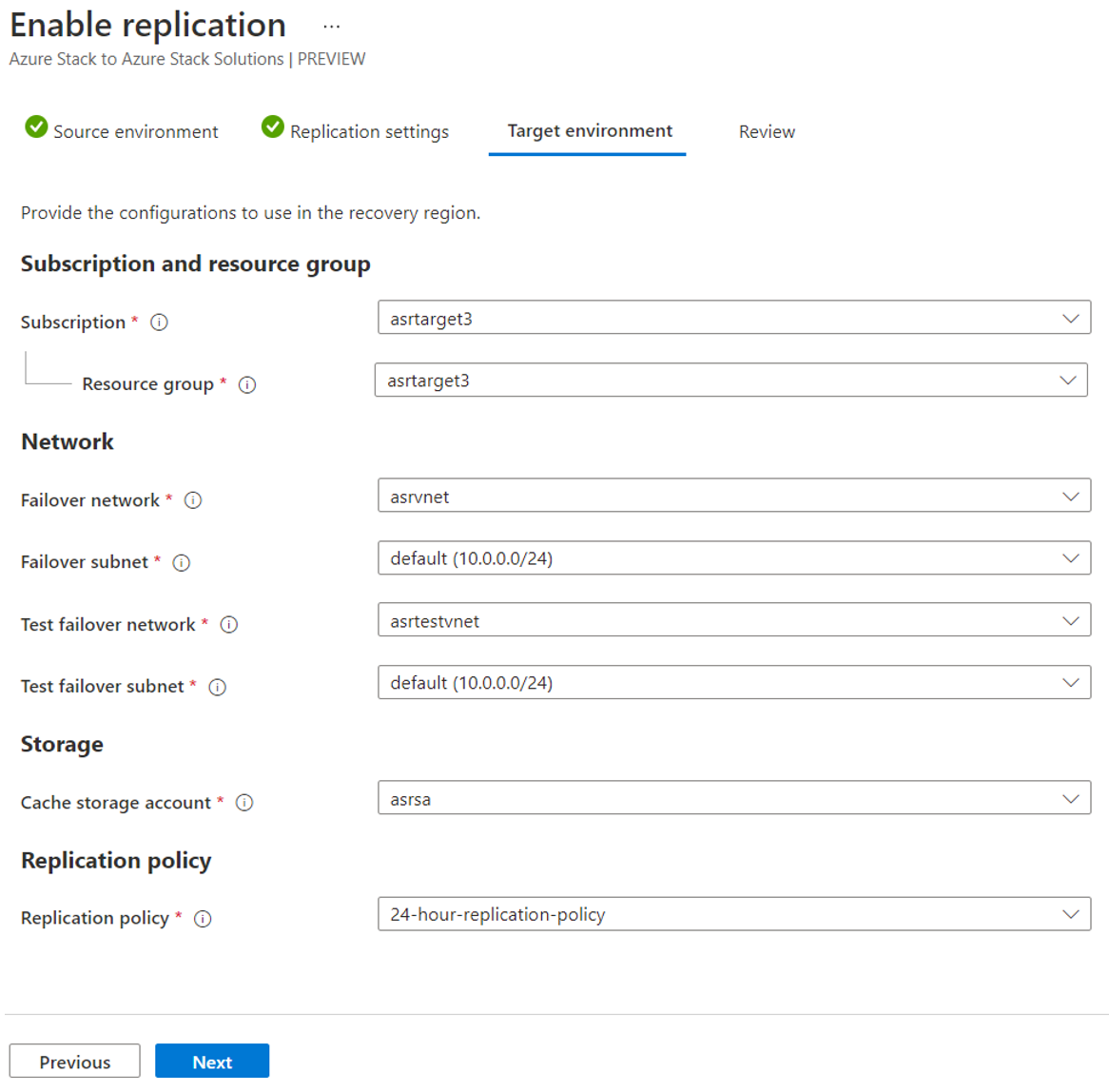Screen dimensions: 1109x1092
Task: Switch to the Source environment step
Action: pyautogui.click(x=123, y=131)
